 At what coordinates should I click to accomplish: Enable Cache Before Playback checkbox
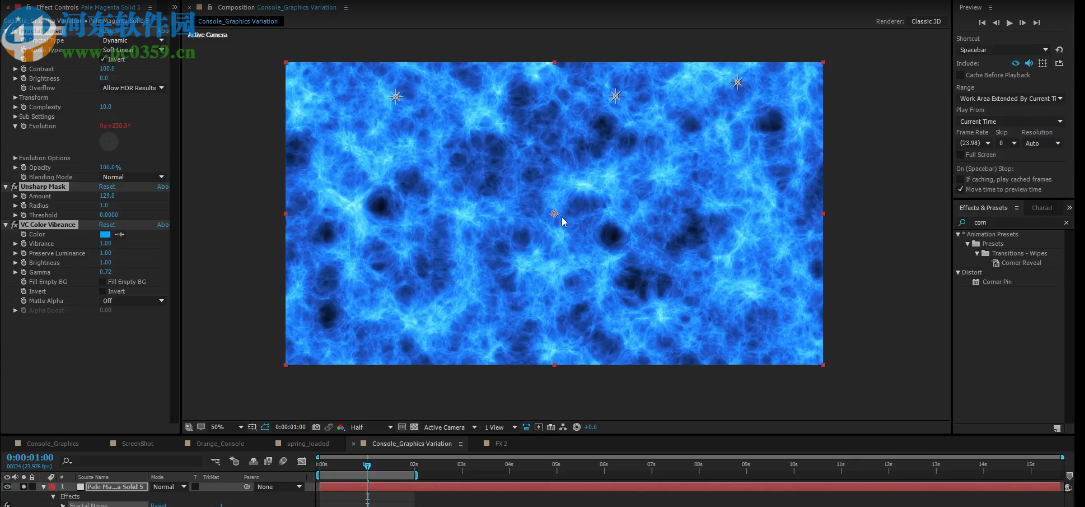961,75
